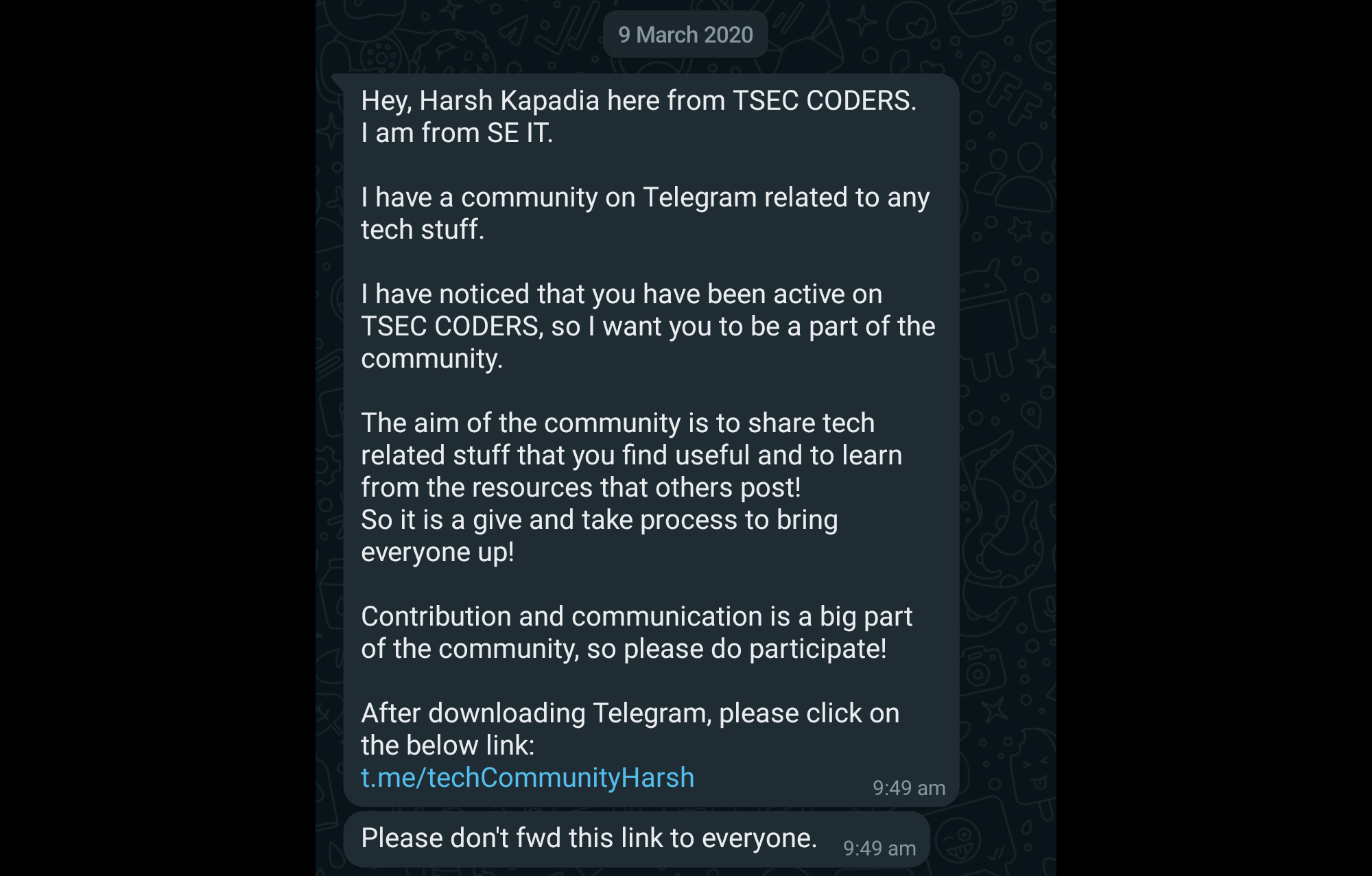
Task: Click the 'After downloading Telegram' instruction text
Action: [630, 729]
